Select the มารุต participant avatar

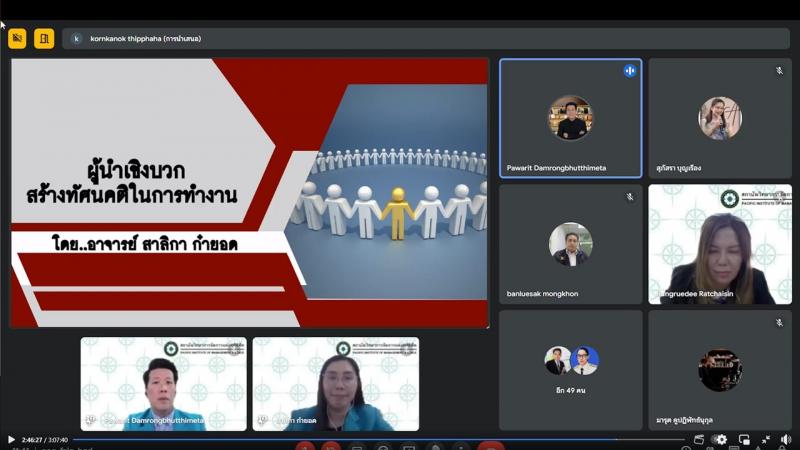[x=720, y=370]
